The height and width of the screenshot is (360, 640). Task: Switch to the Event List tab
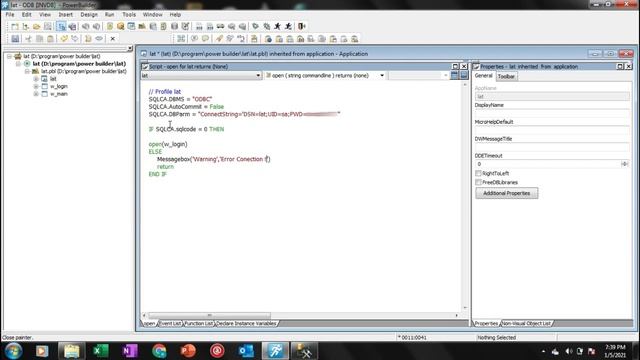pyautogui.click(x=170, y=323)
